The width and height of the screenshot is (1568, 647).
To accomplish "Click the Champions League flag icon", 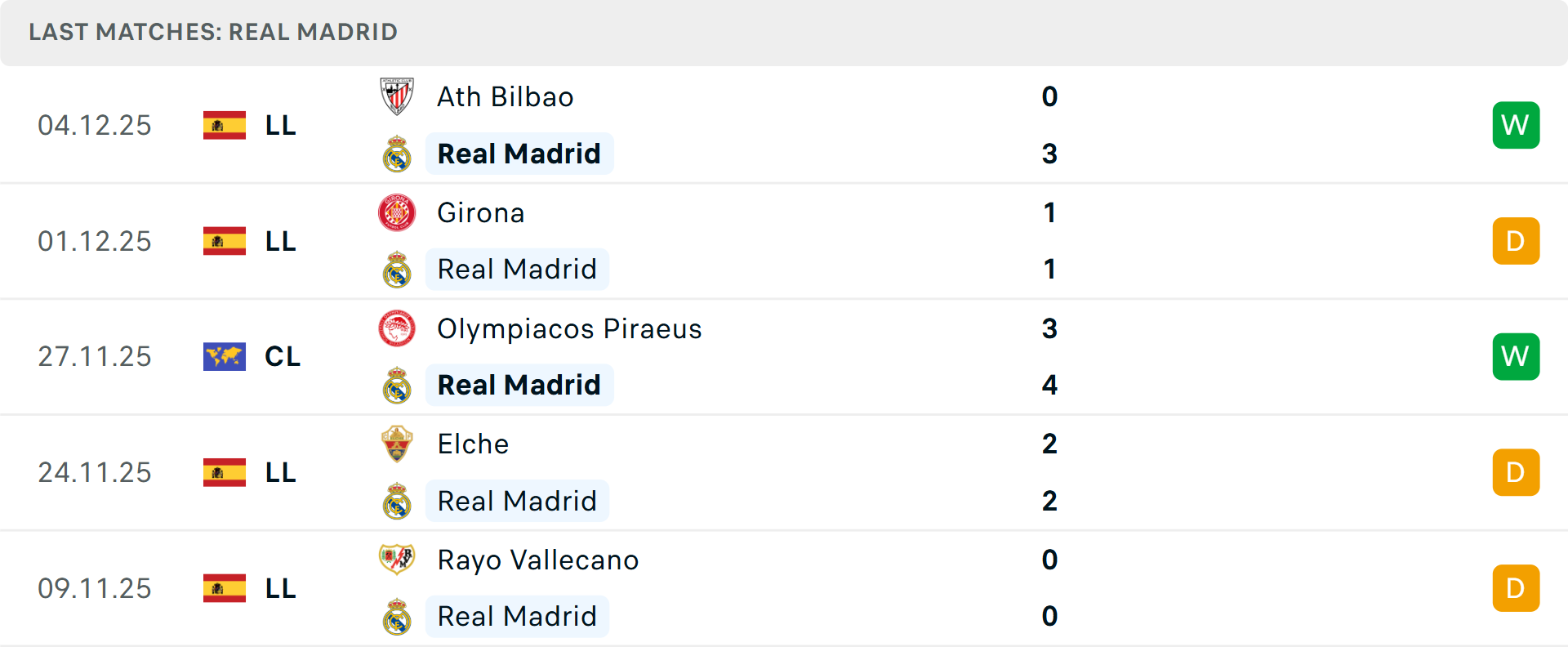I will [x=225, y=356].
